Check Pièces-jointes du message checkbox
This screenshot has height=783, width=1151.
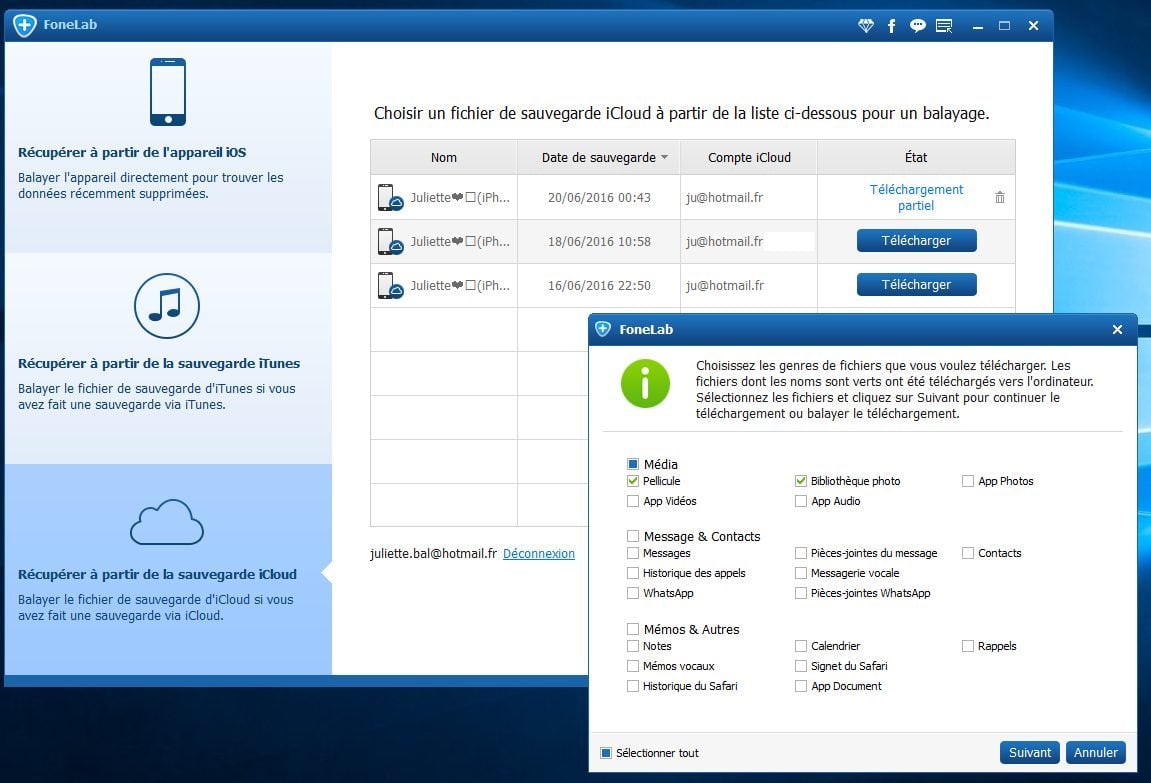click(801, 553)
